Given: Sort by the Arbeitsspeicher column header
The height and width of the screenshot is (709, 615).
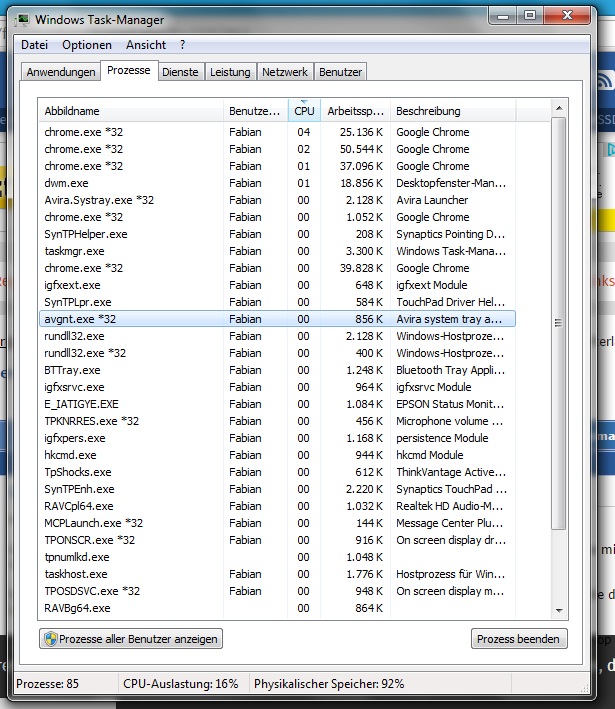Looking at the screenshot, I should tap(355, 111).
